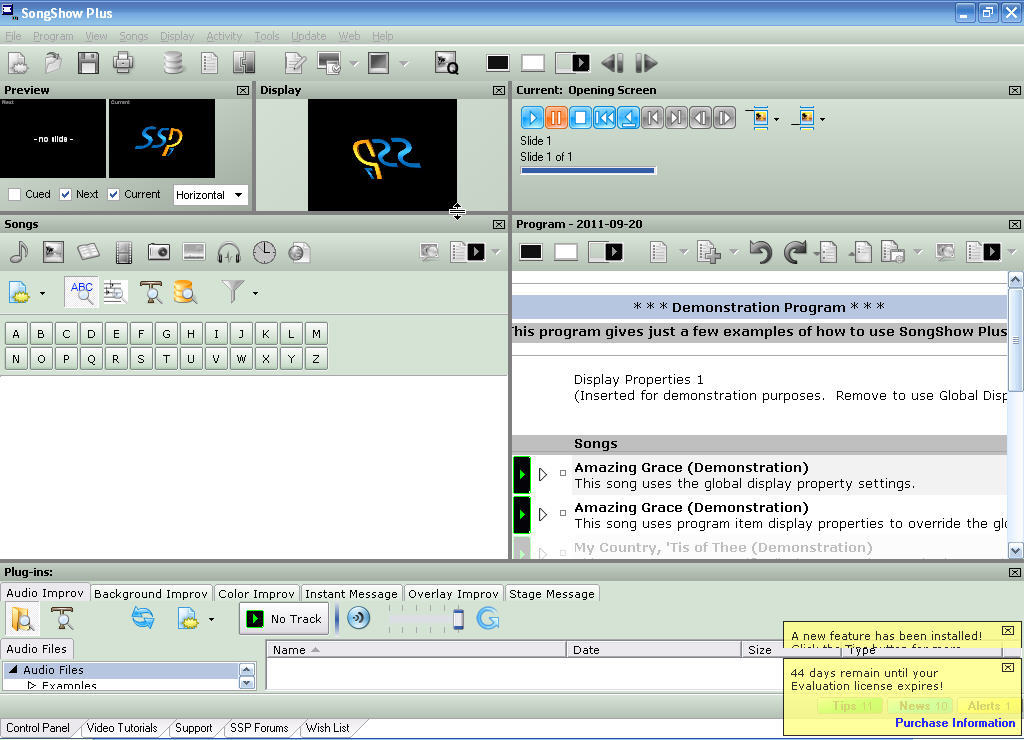This screenshot has height=740, width=1024.
Task: Select the music note Songs icon
Action: pyautogui.click(x=19, y=252)
